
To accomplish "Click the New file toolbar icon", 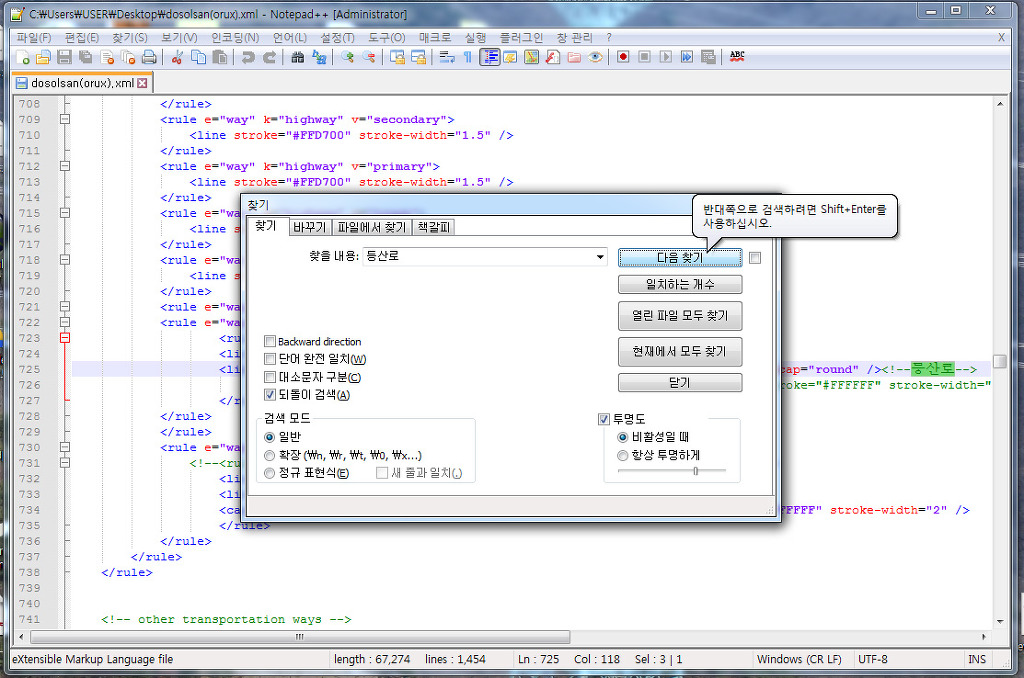I will (x=22, y=58).
